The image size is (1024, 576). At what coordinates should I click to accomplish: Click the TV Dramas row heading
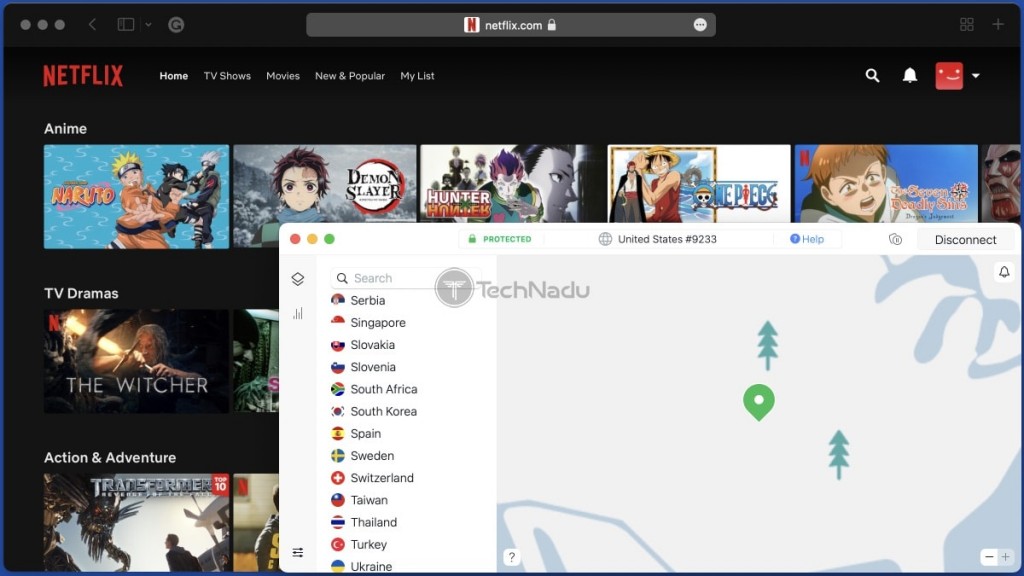[81, 293]
